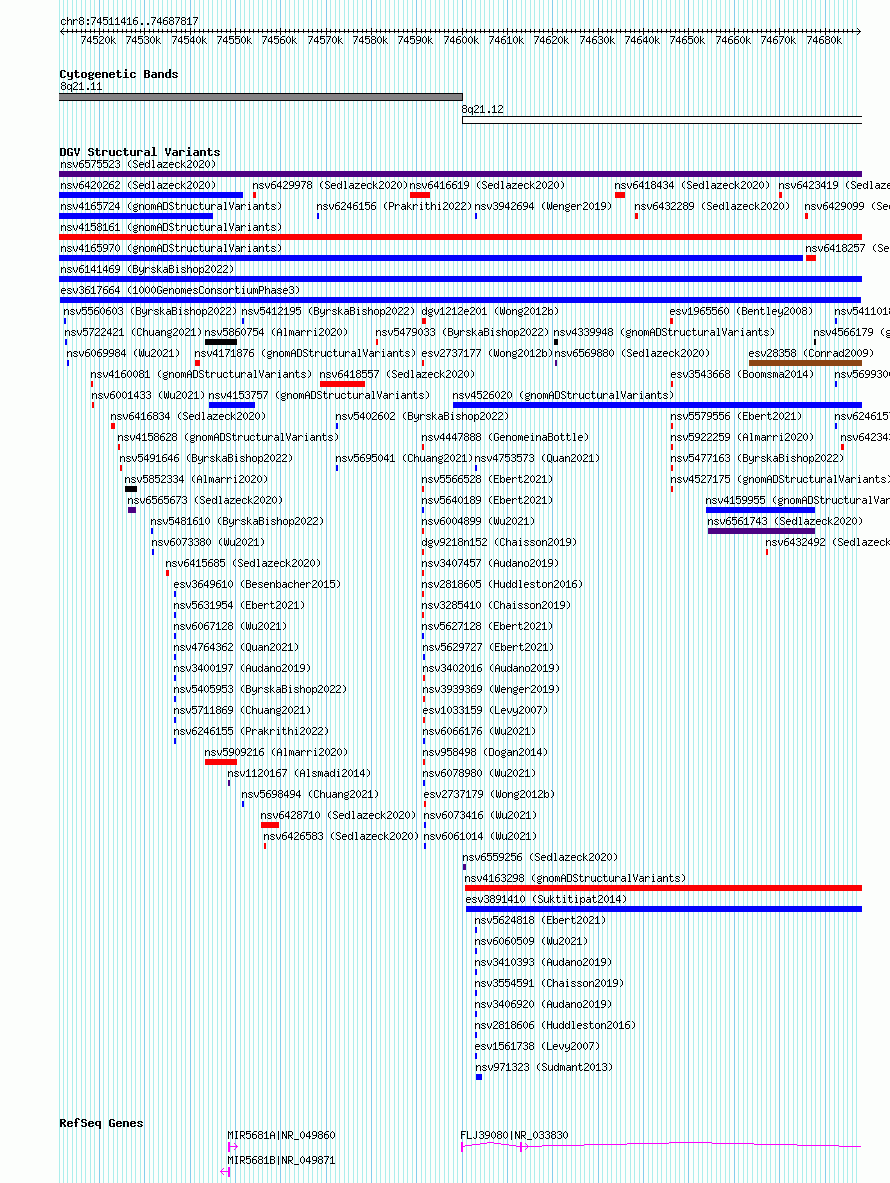The width and height of the screenshot is (890, 1183).
Task: Select label nsv6141469 (ByrskaBishop2022)
Action: [x=147, y=269]
